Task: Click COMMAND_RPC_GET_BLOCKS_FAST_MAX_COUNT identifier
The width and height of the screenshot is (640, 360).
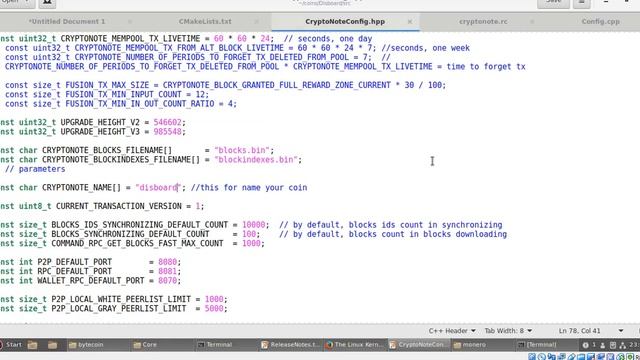Action: (137, 244)
